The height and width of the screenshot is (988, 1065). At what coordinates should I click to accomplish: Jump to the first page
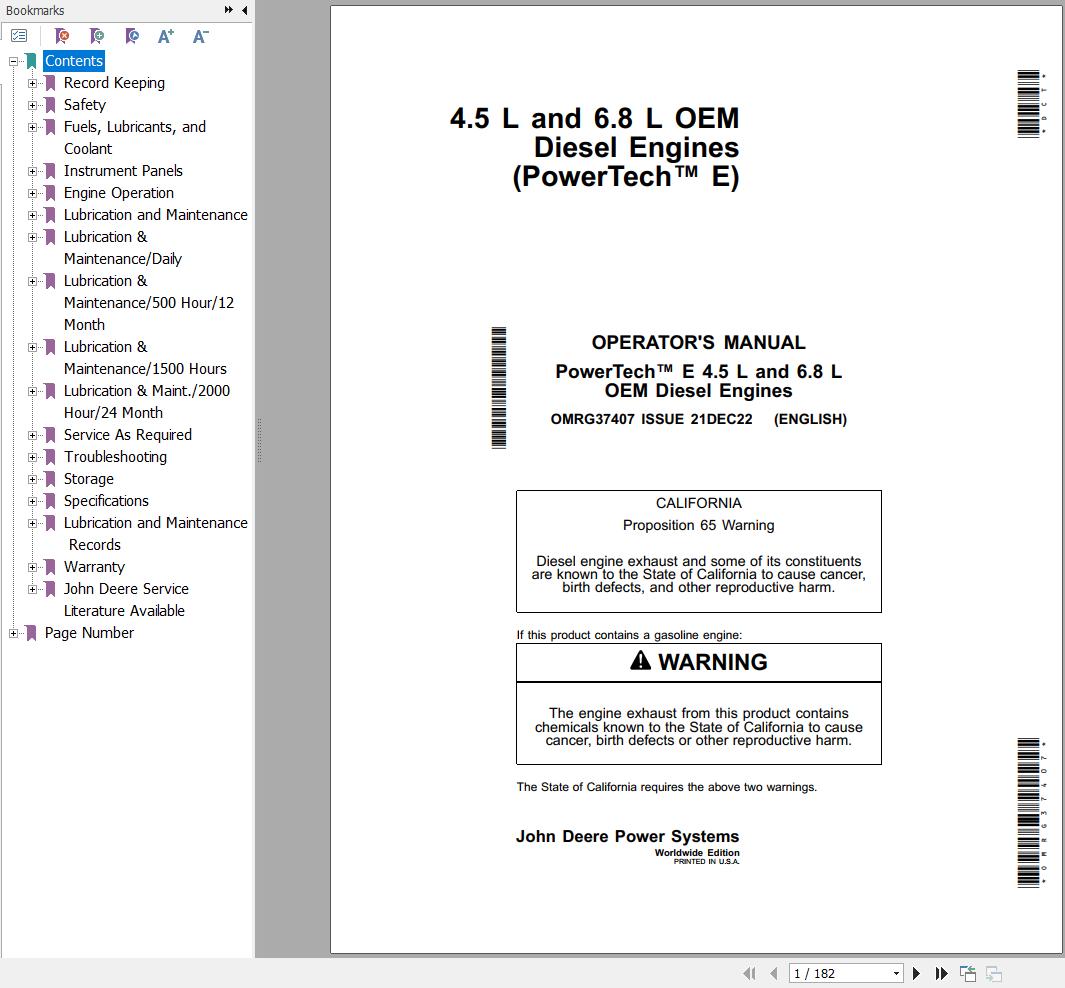(x=749, y=973)
